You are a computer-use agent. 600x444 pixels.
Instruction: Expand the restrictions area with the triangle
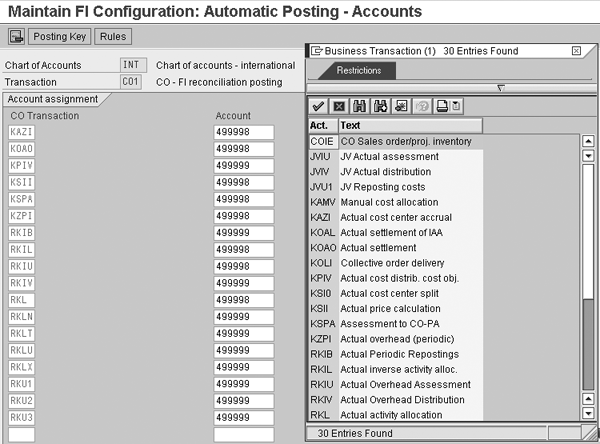click(501, 88)
